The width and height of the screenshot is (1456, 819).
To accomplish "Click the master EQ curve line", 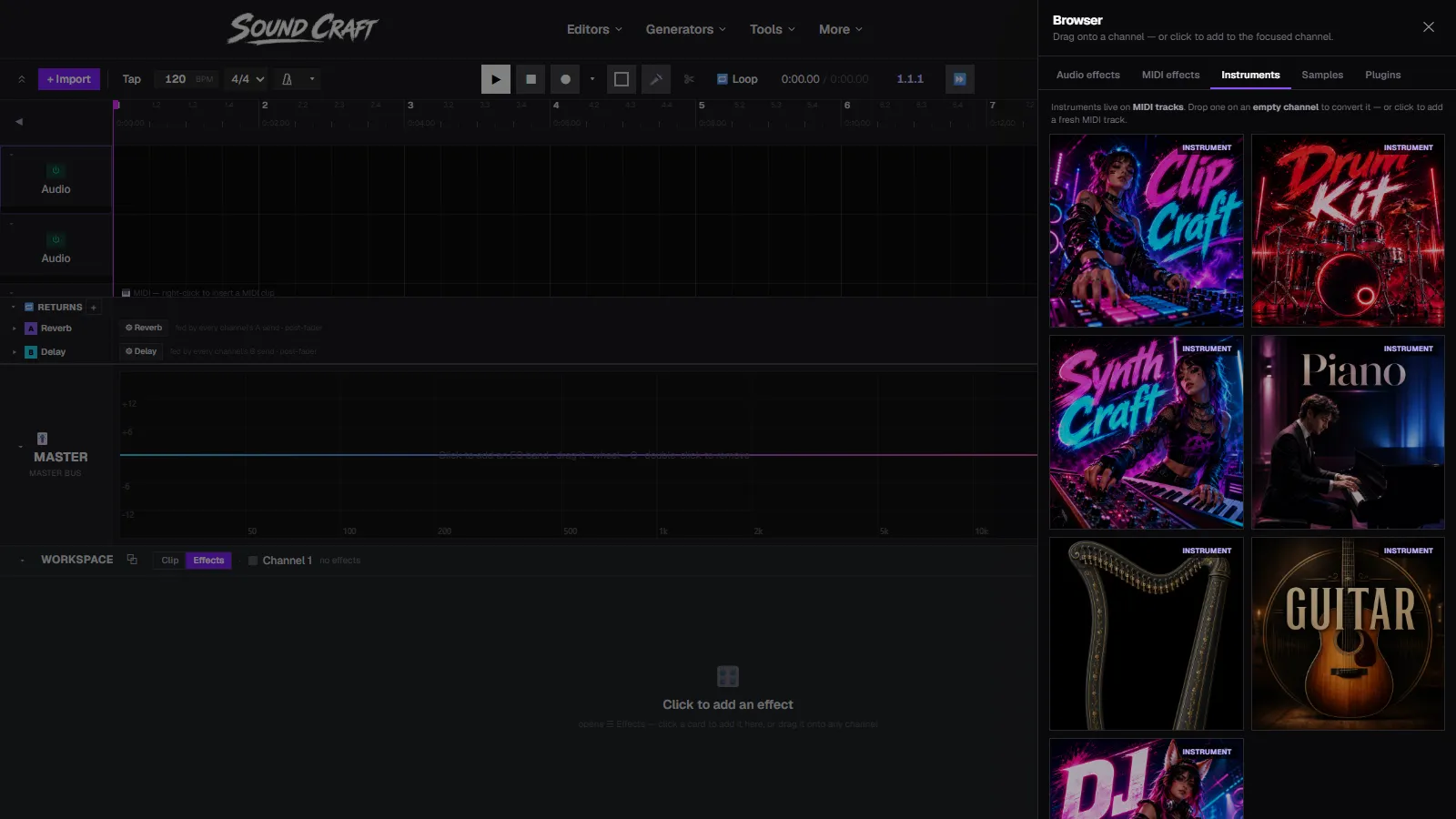I will click(x=579, y=454).
